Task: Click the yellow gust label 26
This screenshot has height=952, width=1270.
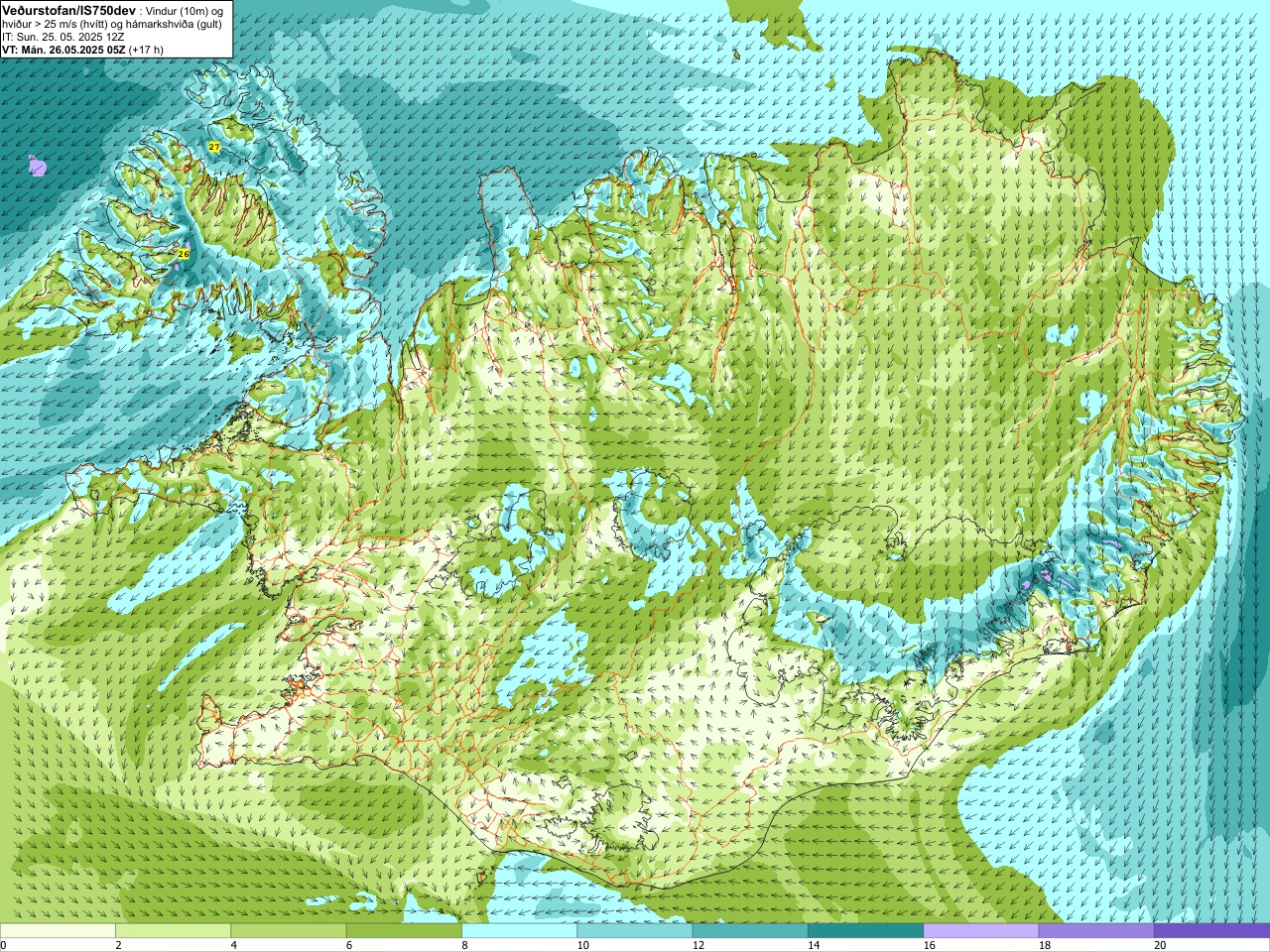Action: [x=184, y=255]
